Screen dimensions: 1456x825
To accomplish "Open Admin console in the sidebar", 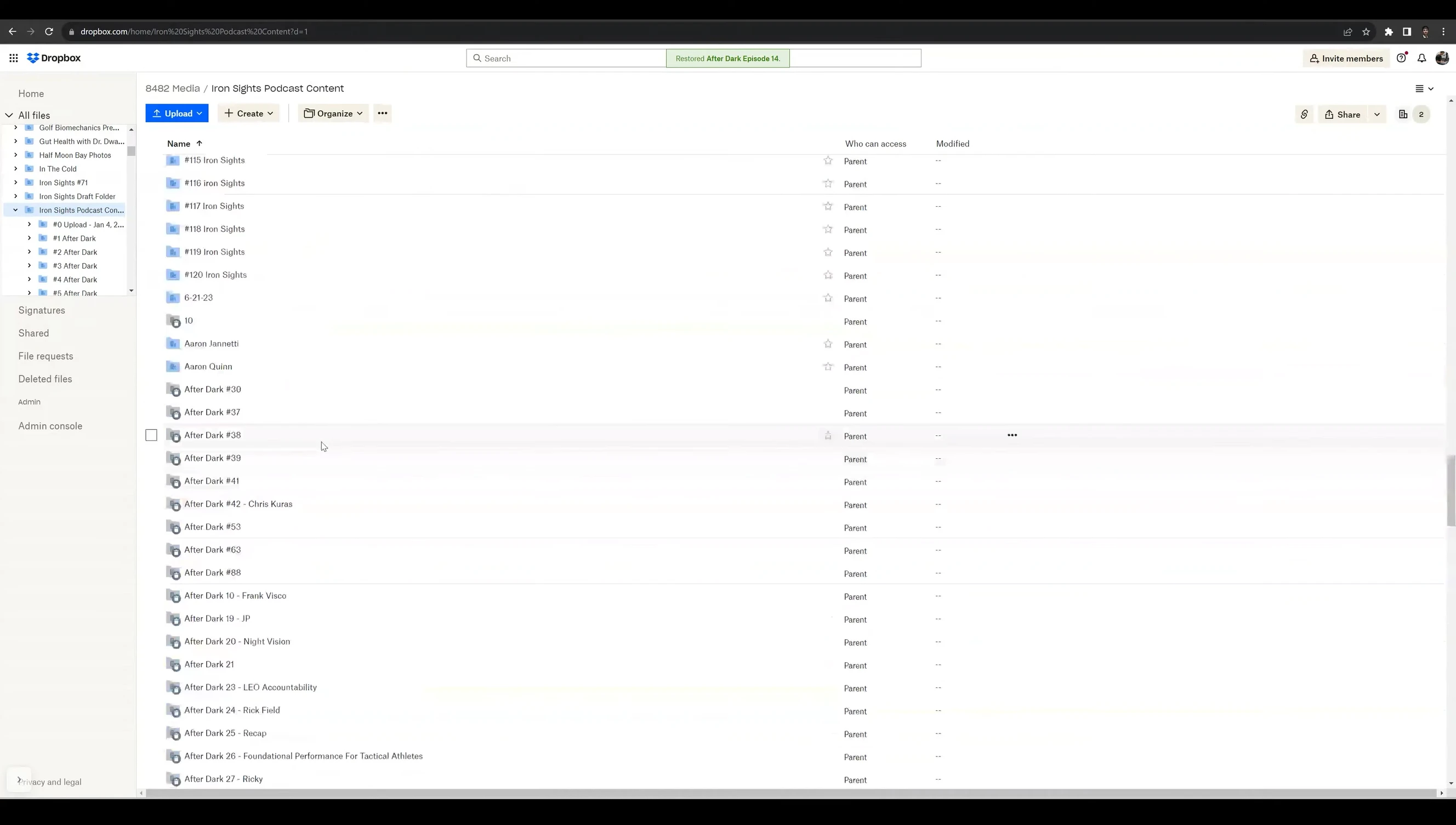I will [x=50, y=426].
